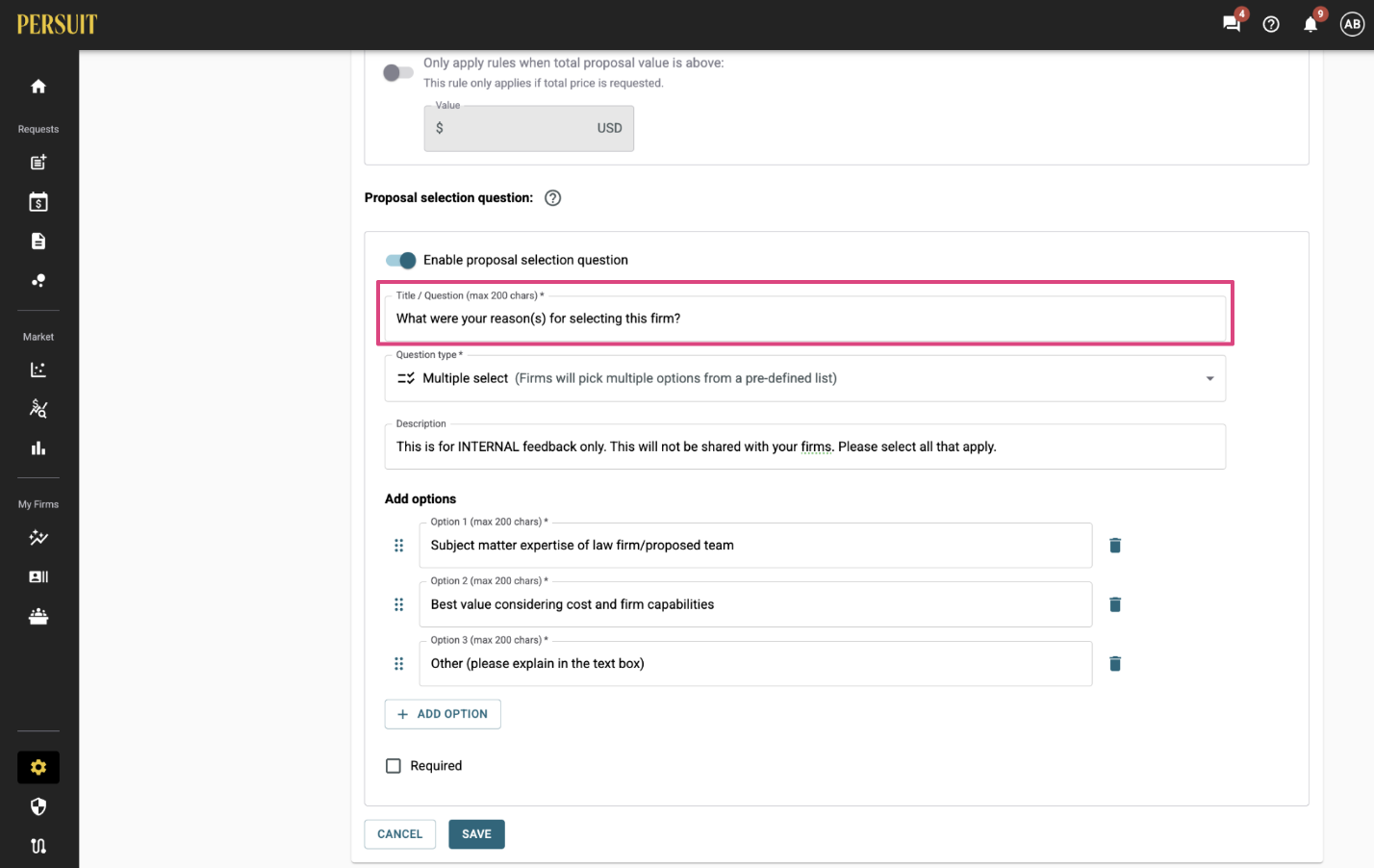Disable the proposal selection question toggle
This screenshot has width=1374, height=868.
(401, 261)
